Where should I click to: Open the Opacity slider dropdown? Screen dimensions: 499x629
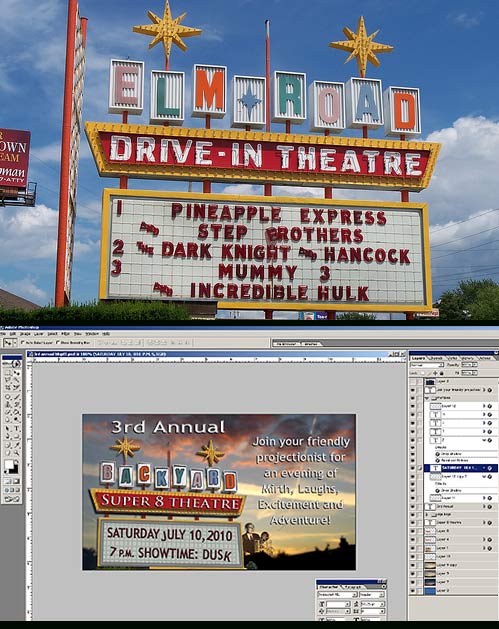(475, 365)
